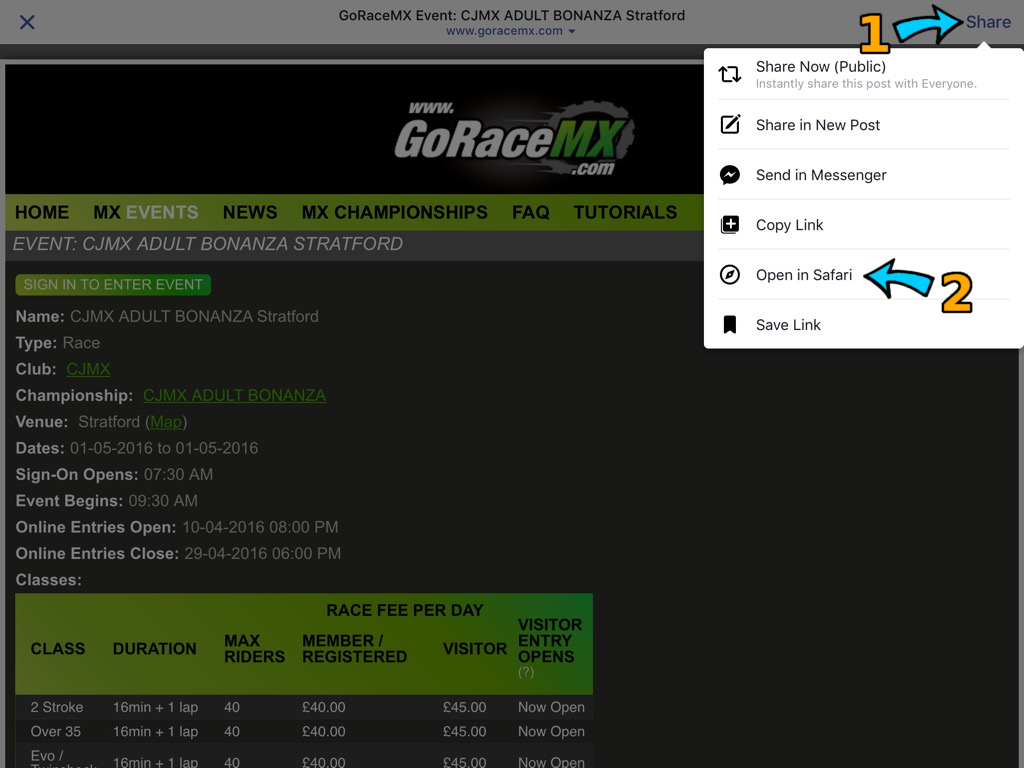The height and width of the screenshot is (768, 1024).
Task: Click 'Now Open' in the Over 35 row
Action: [551, 731]
